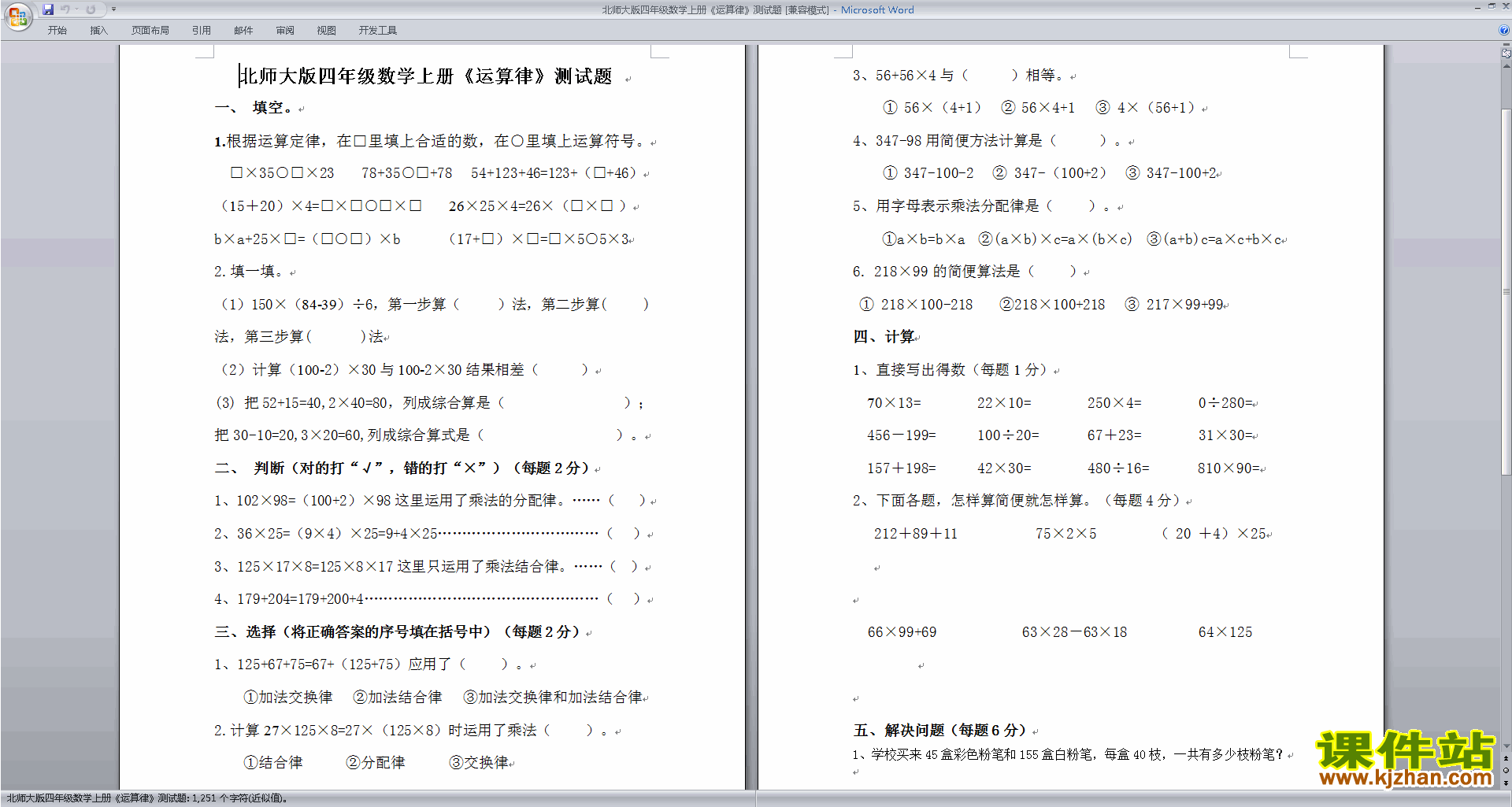
Task: Click the line starting 1.根据运算定律
Action: [430, 141]
